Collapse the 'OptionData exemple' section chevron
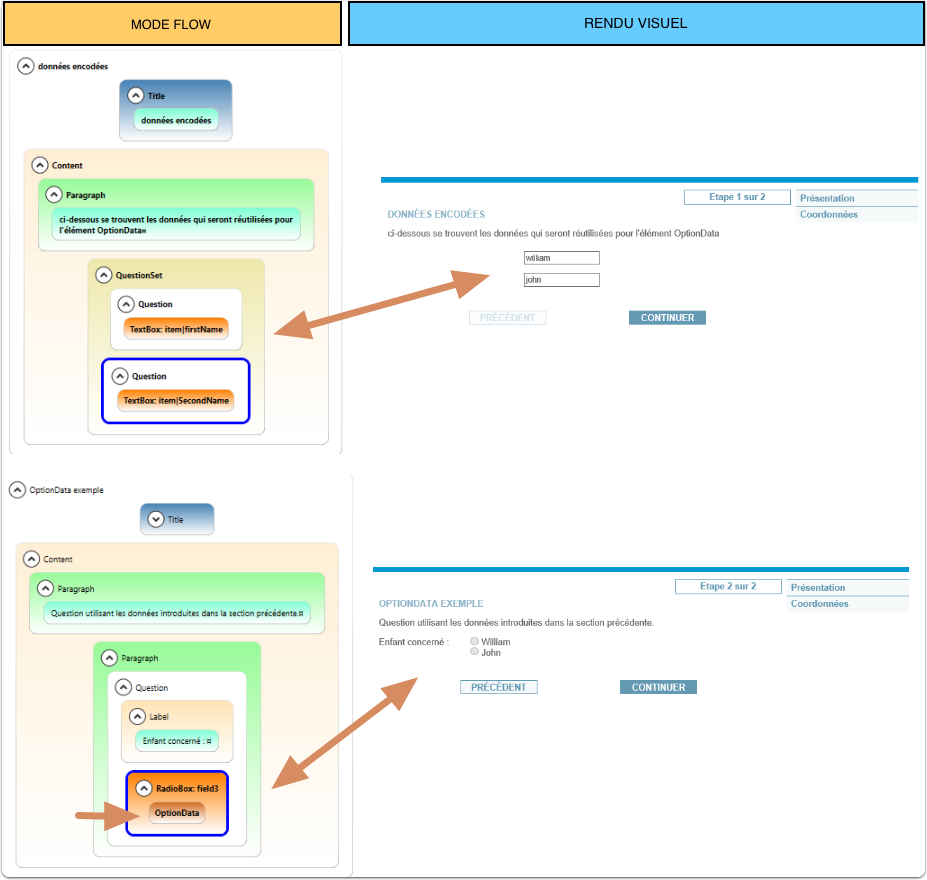This screenshot has height=880, width=927. pos(17,490)
